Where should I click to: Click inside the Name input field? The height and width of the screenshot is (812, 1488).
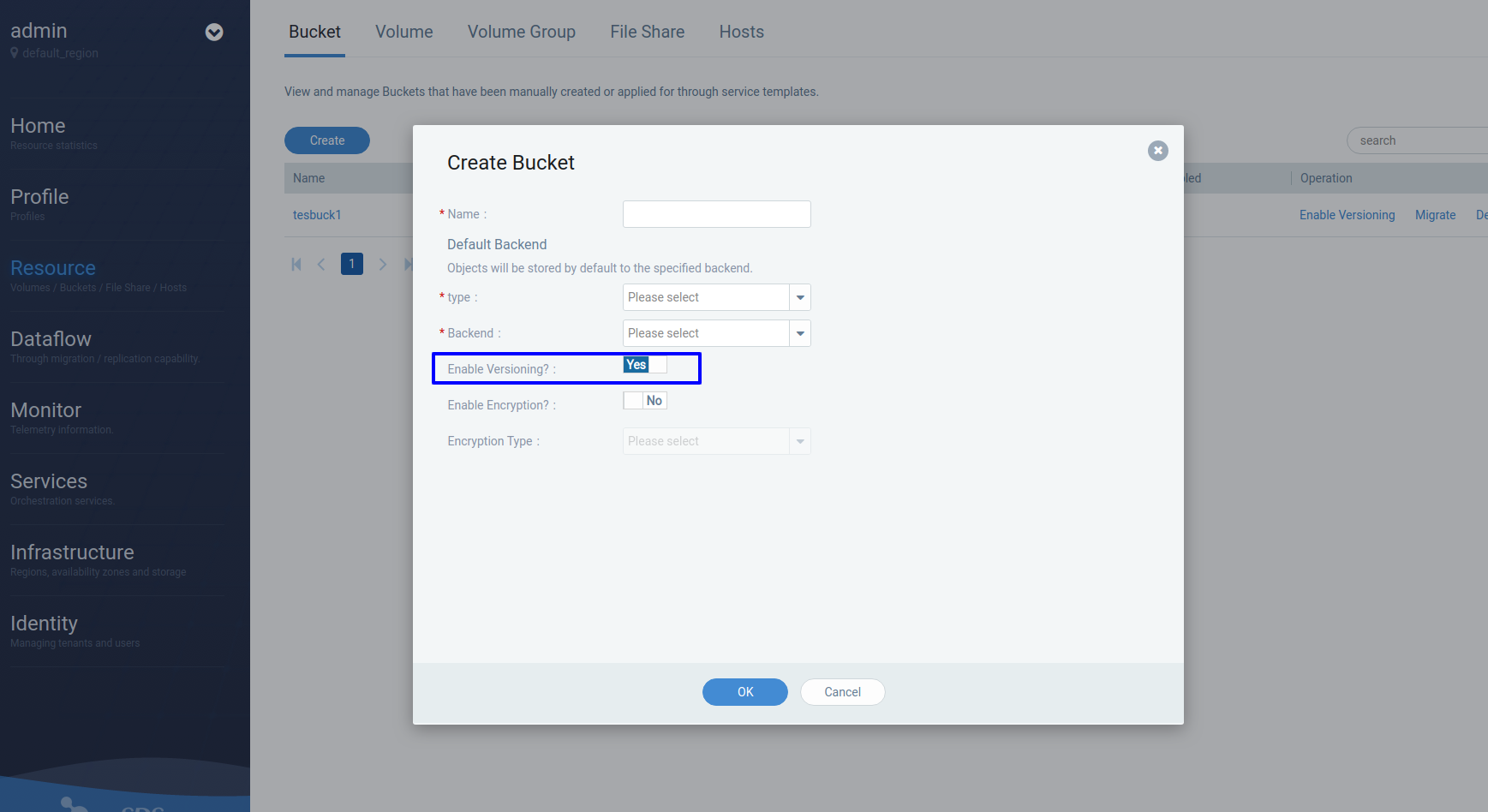[716, 213]
